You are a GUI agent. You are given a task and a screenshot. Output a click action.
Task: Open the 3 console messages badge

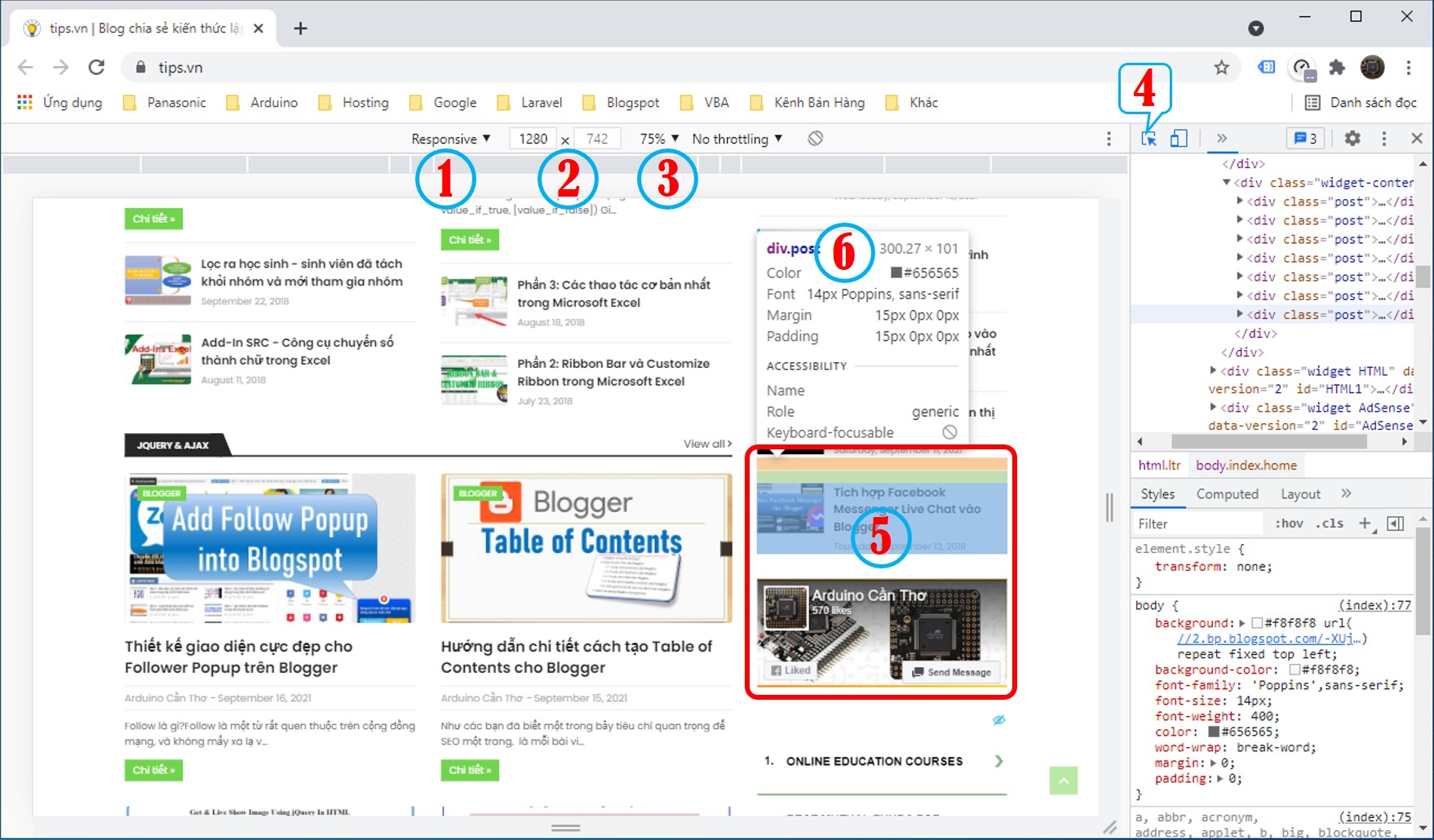pos(1306,139)
